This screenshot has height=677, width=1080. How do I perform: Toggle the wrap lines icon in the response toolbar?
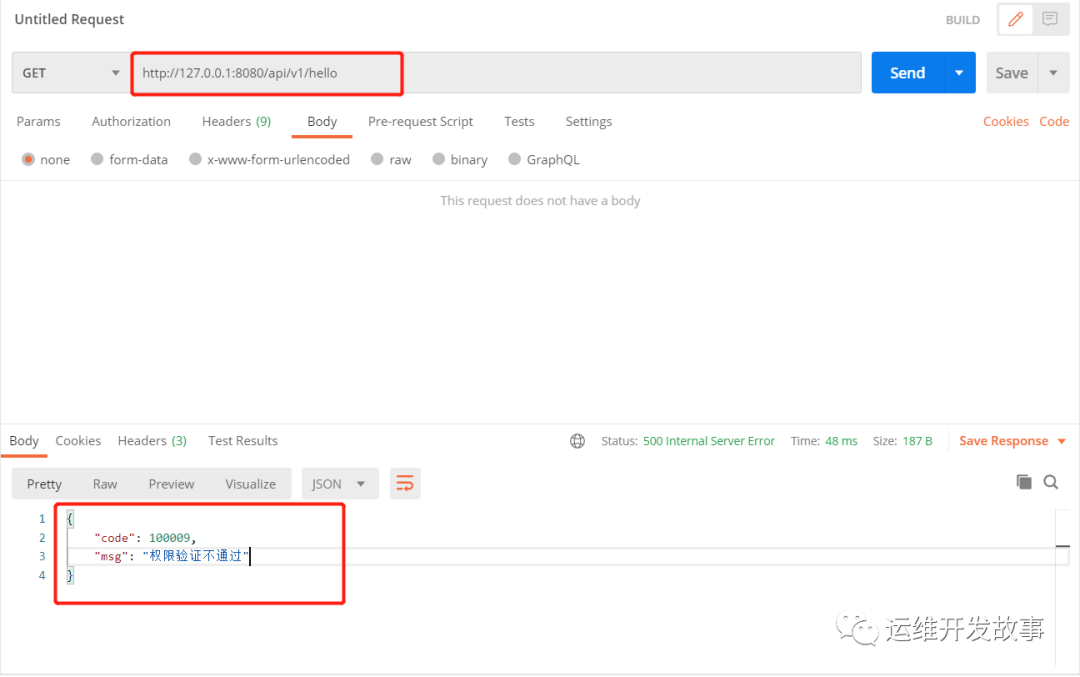(x=405, y=483)
